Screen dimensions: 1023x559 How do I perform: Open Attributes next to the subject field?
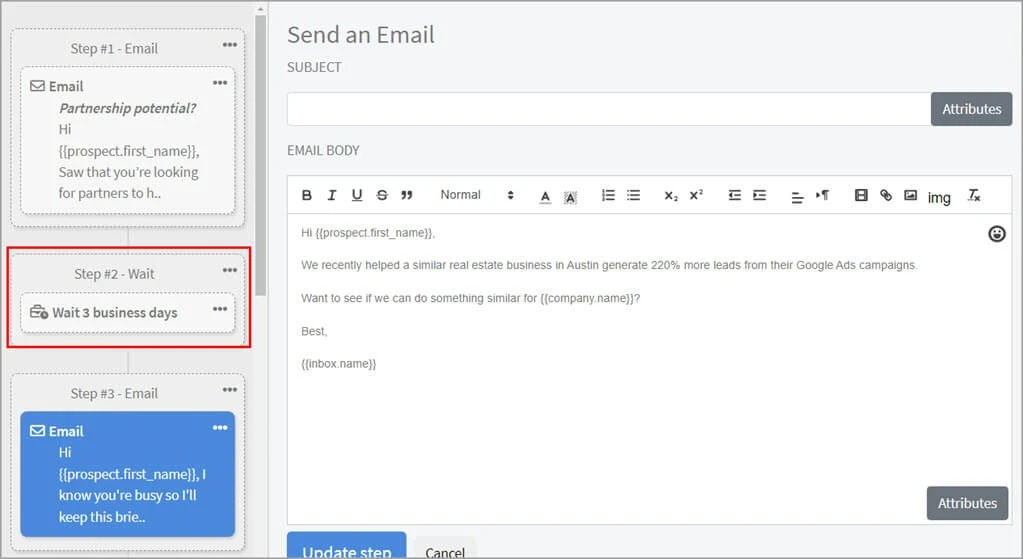[971, 109]
